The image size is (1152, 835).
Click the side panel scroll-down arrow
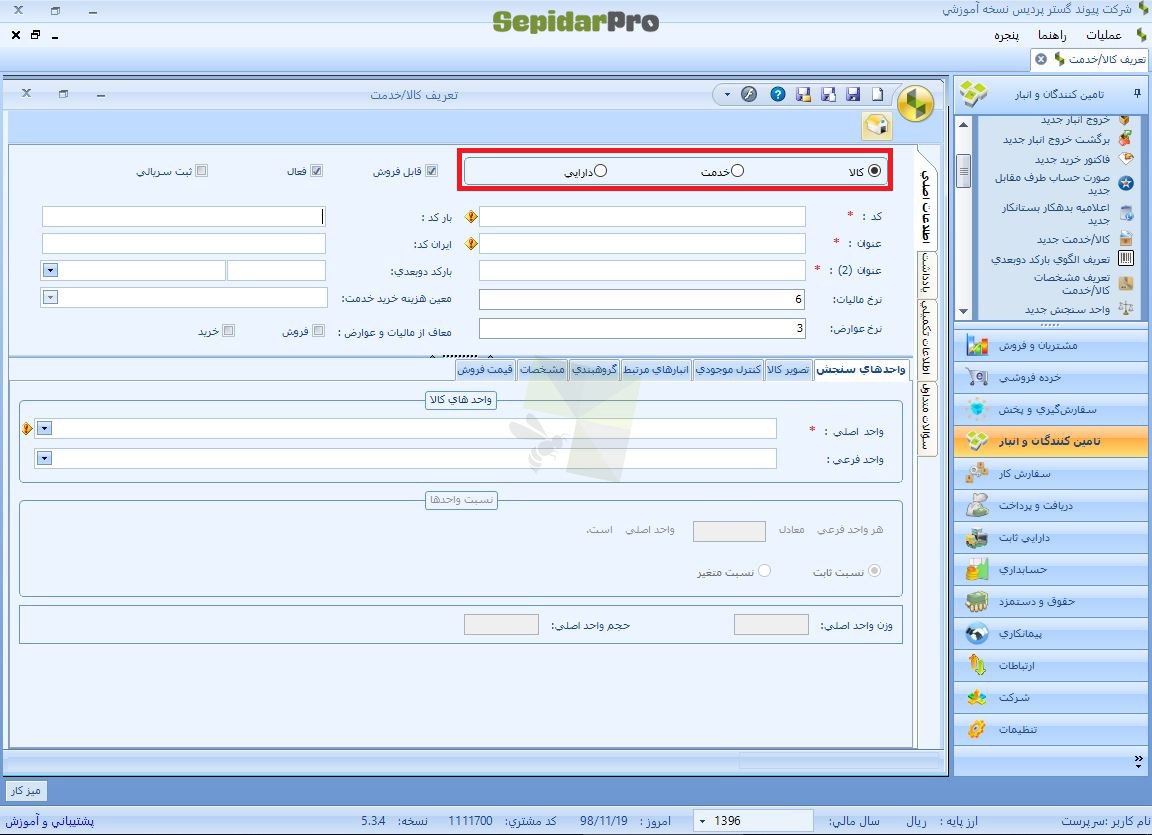(x=964, y=311)
